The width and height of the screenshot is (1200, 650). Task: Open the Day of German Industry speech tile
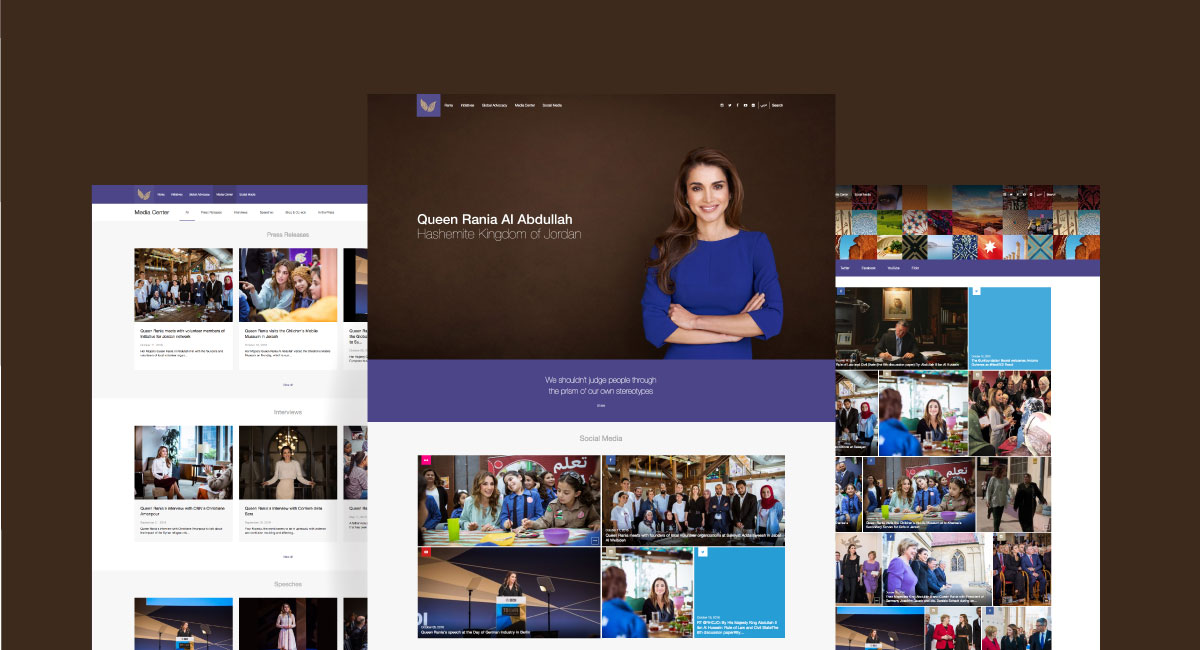pyautogui.click(x=509, y=592)
